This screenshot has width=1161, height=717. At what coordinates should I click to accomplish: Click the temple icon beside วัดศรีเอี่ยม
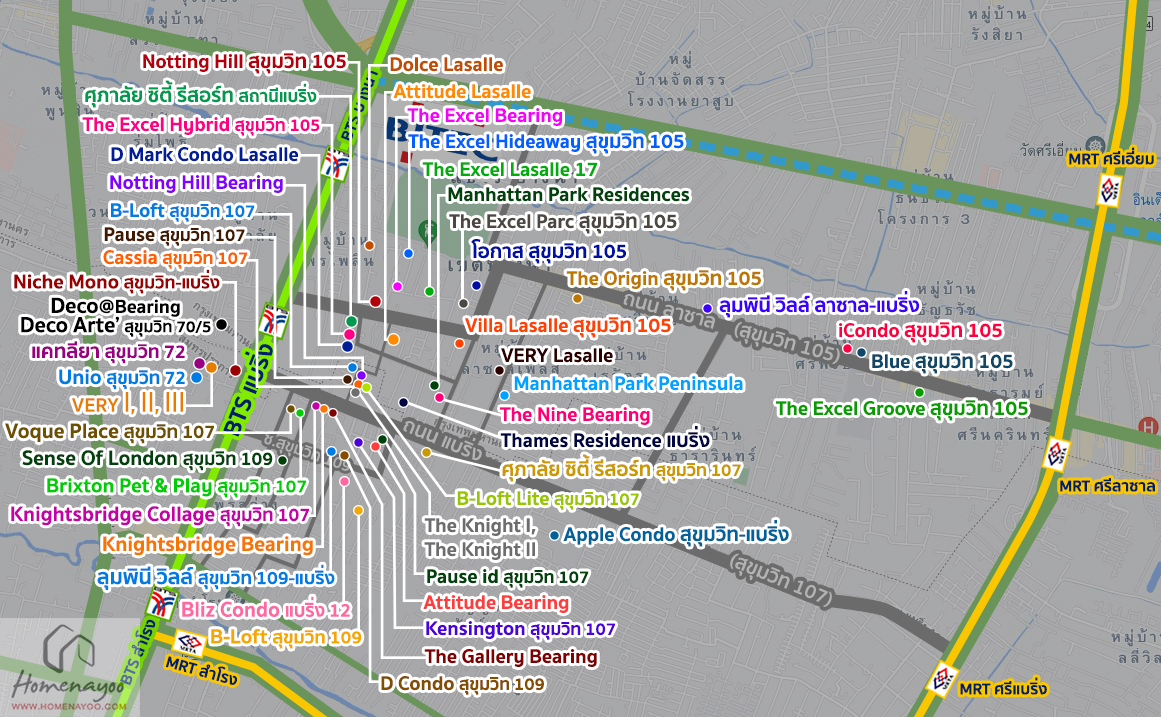click(1094, 144)
